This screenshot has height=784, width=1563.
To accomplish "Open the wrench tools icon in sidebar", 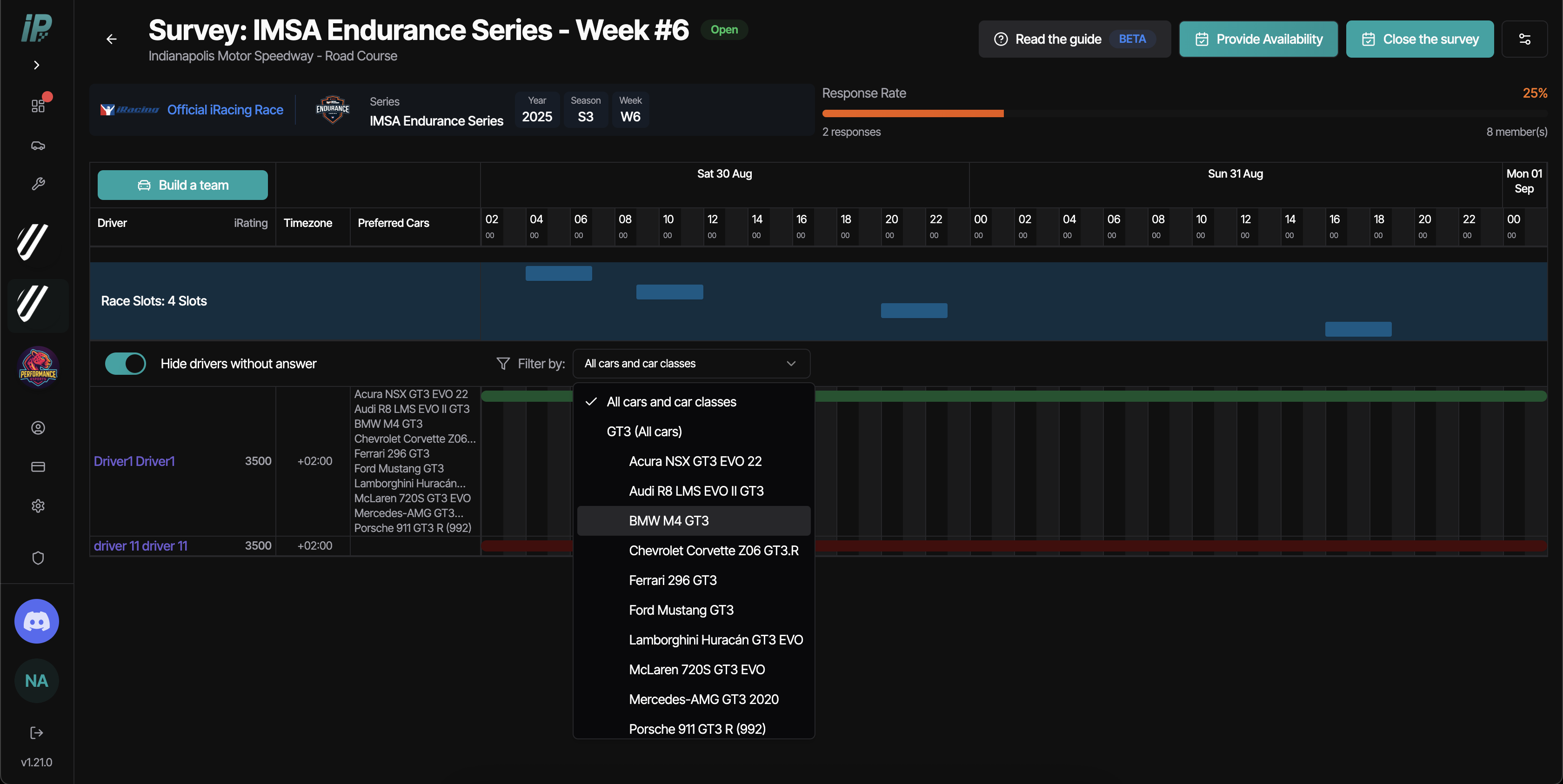I will tap(38, 184).
